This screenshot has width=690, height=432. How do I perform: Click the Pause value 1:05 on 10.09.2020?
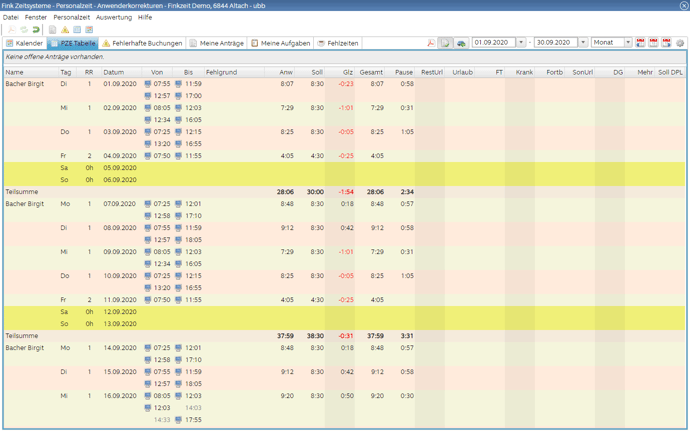pyautogui.click(x=407, y=276)
